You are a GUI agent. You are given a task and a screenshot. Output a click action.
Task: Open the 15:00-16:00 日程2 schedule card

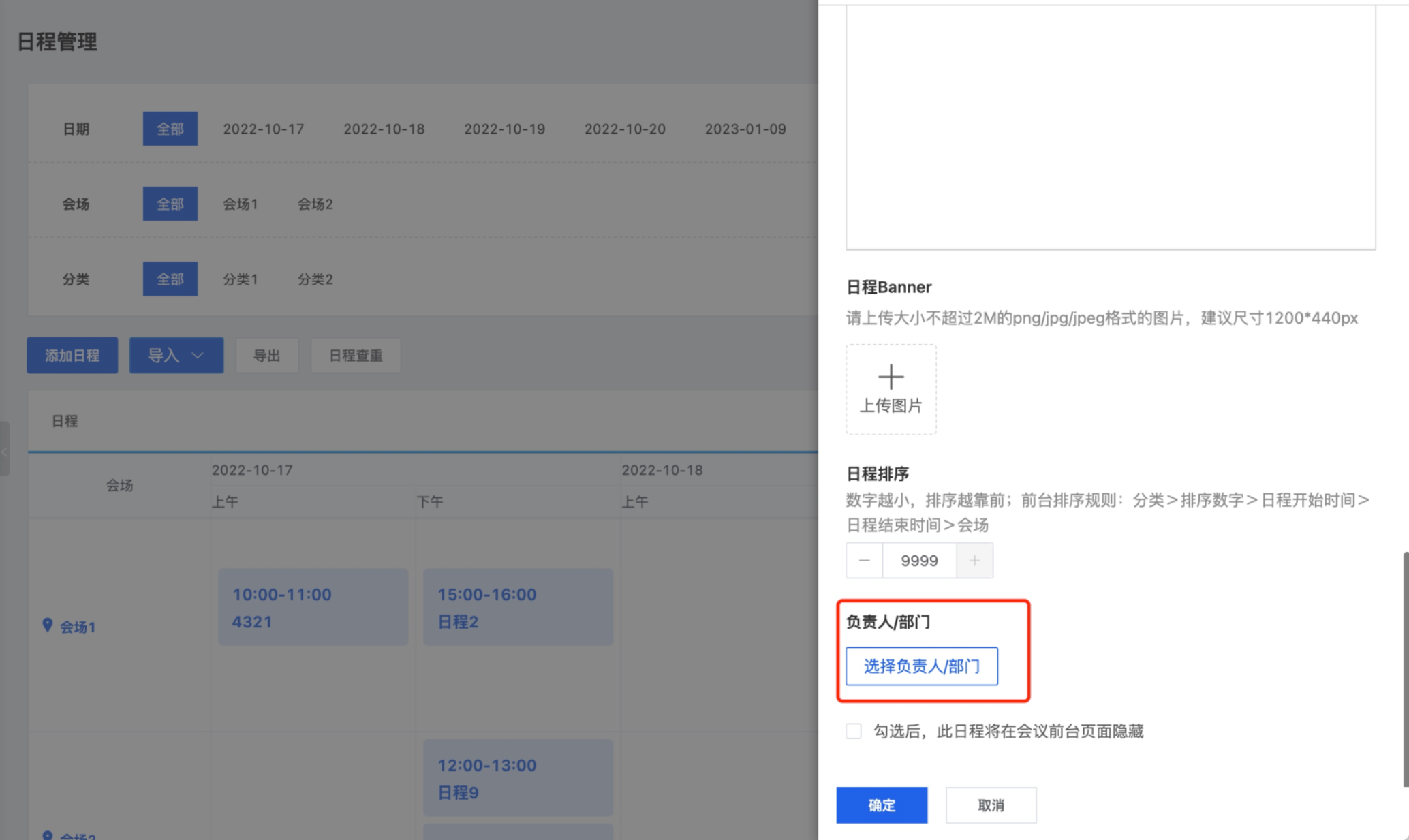[518, 607]
